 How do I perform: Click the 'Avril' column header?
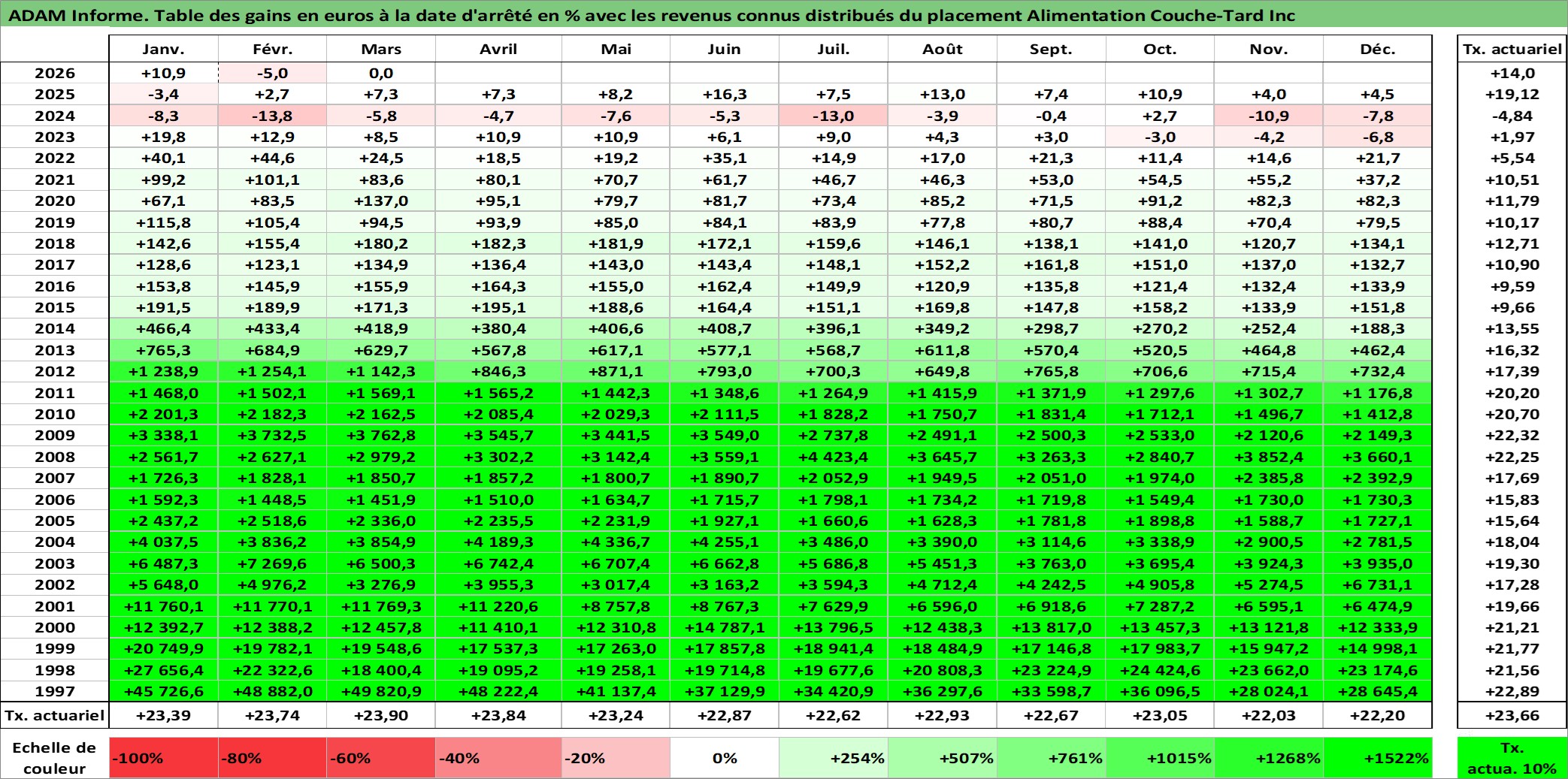click(498, 49)
